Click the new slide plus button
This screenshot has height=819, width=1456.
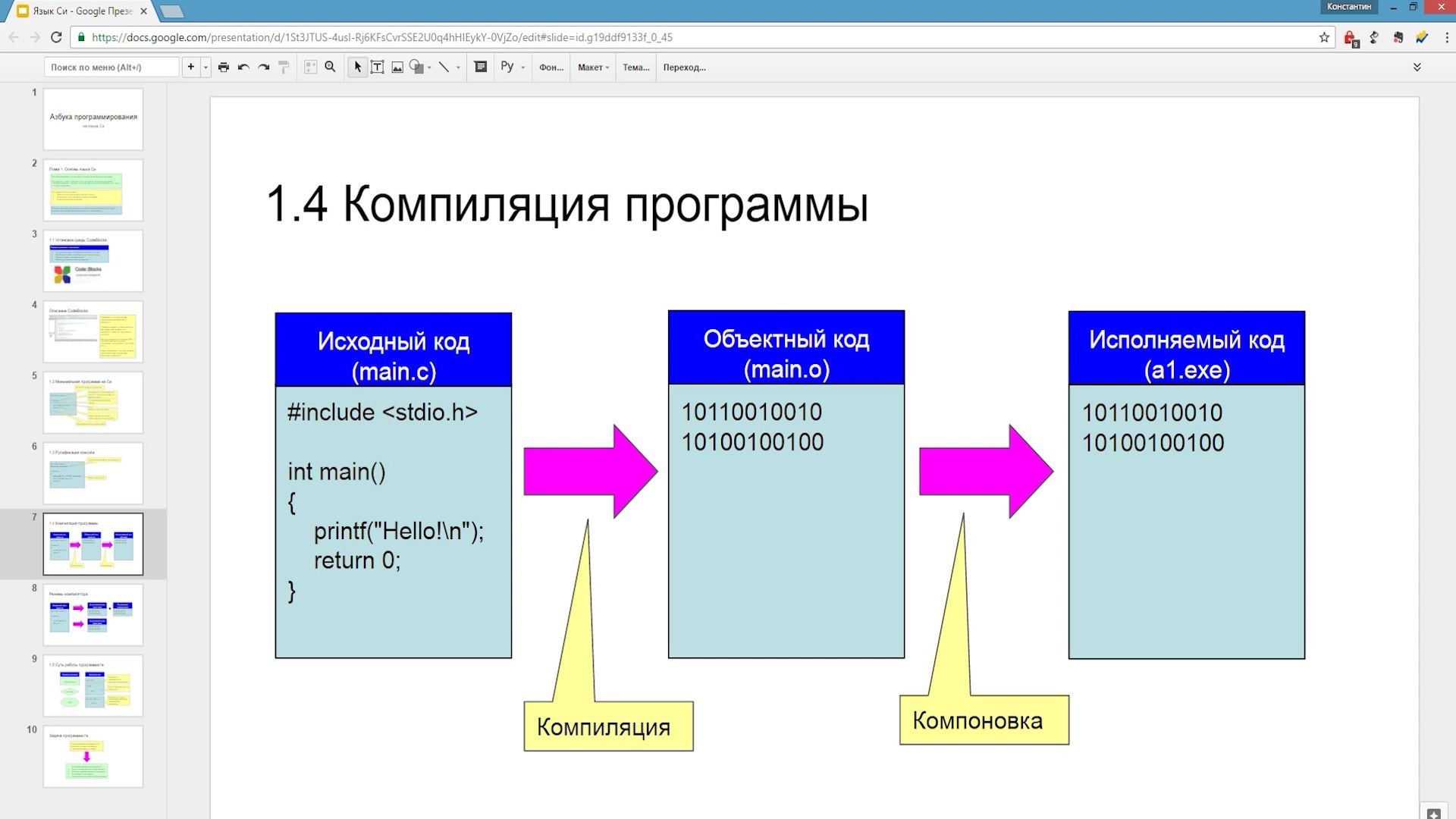click(x=190, y=67)
